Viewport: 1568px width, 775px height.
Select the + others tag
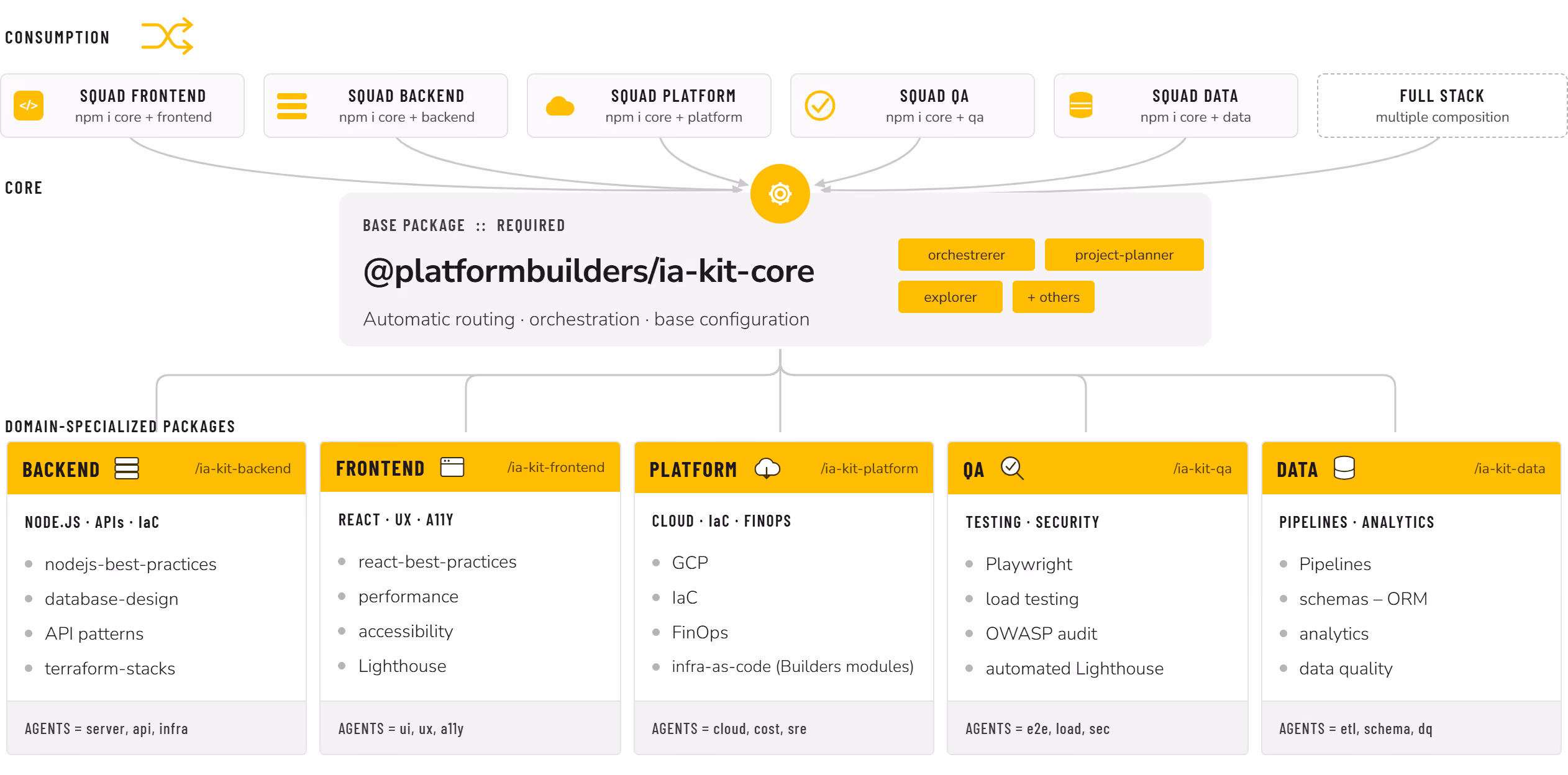[1054, 297]
